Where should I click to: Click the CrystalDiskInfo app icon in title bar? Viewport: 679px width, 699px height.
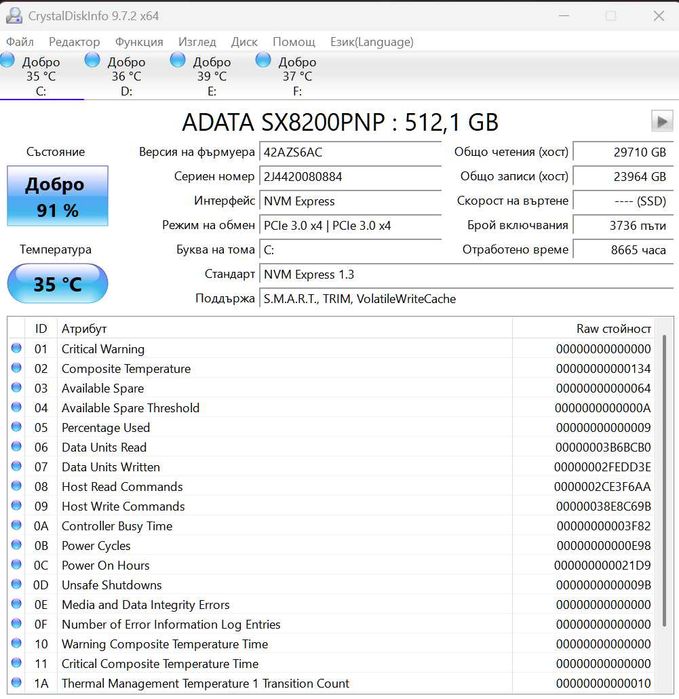pyautogui.click(x=13, y=16)
